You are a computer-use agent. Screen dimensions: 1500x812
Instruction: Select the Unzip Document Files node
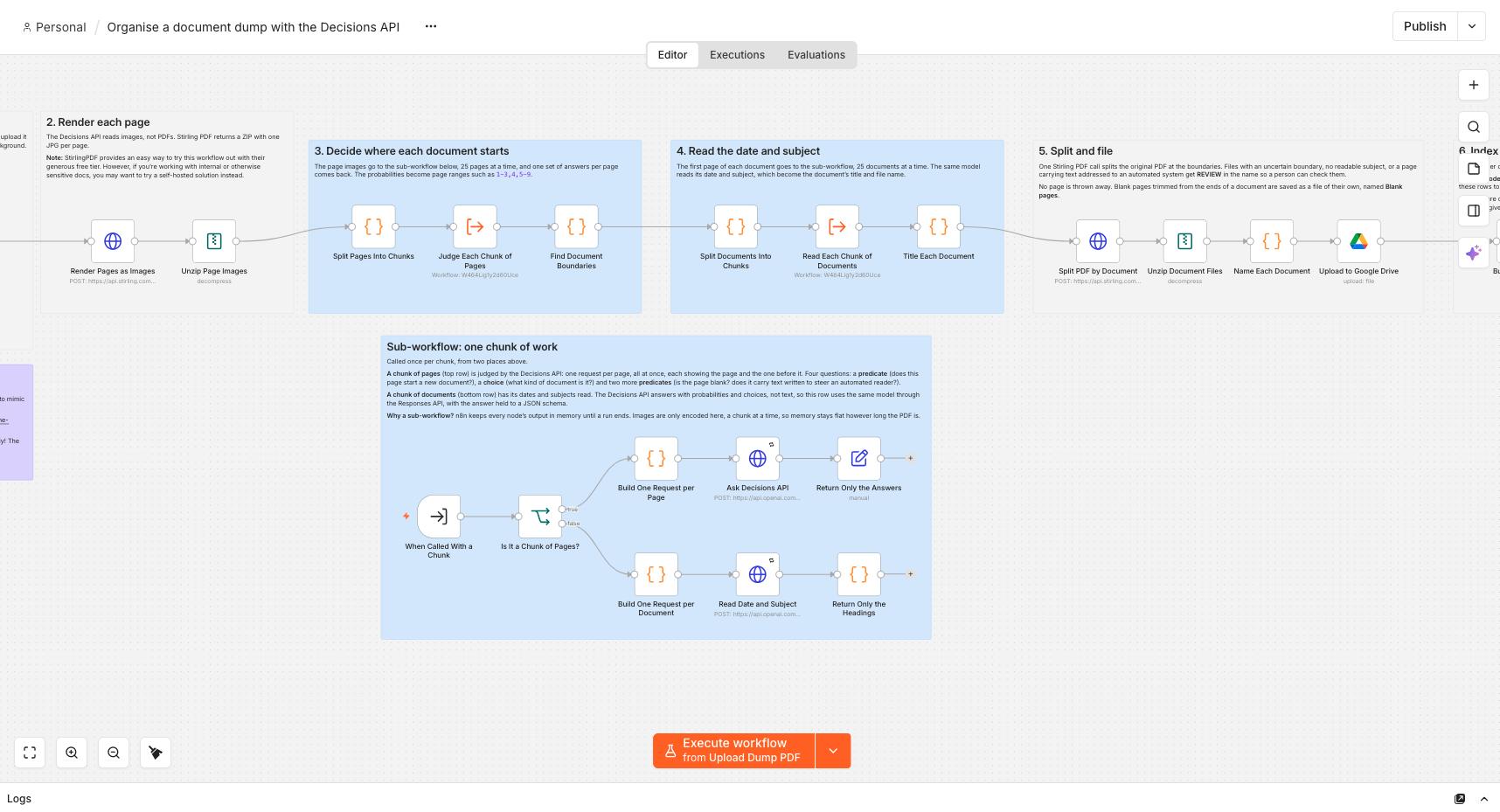click(1184, 241)
